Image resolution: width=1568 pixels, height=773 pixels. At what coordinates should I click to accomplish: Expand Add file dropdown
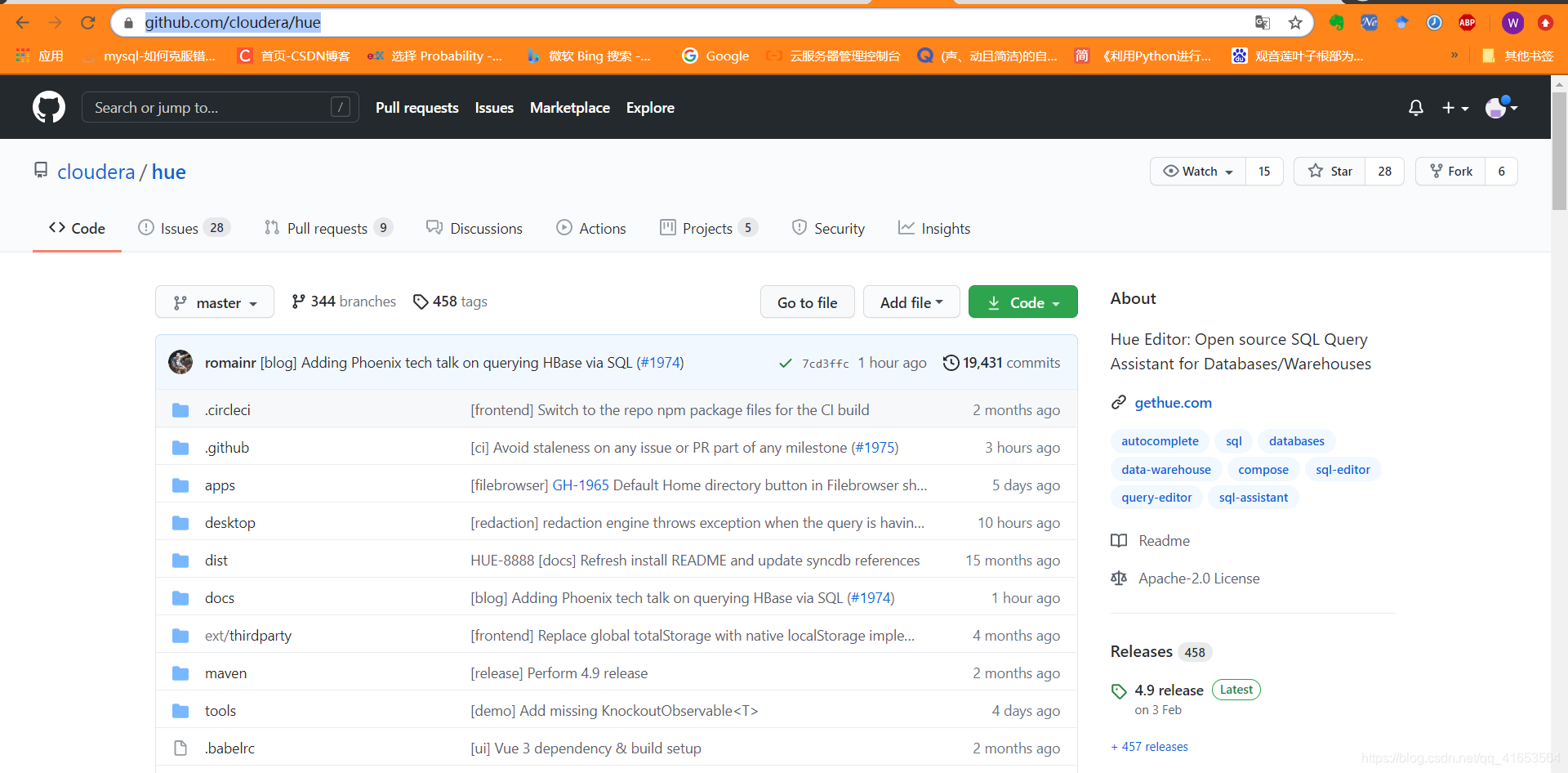tap(911, 302)
